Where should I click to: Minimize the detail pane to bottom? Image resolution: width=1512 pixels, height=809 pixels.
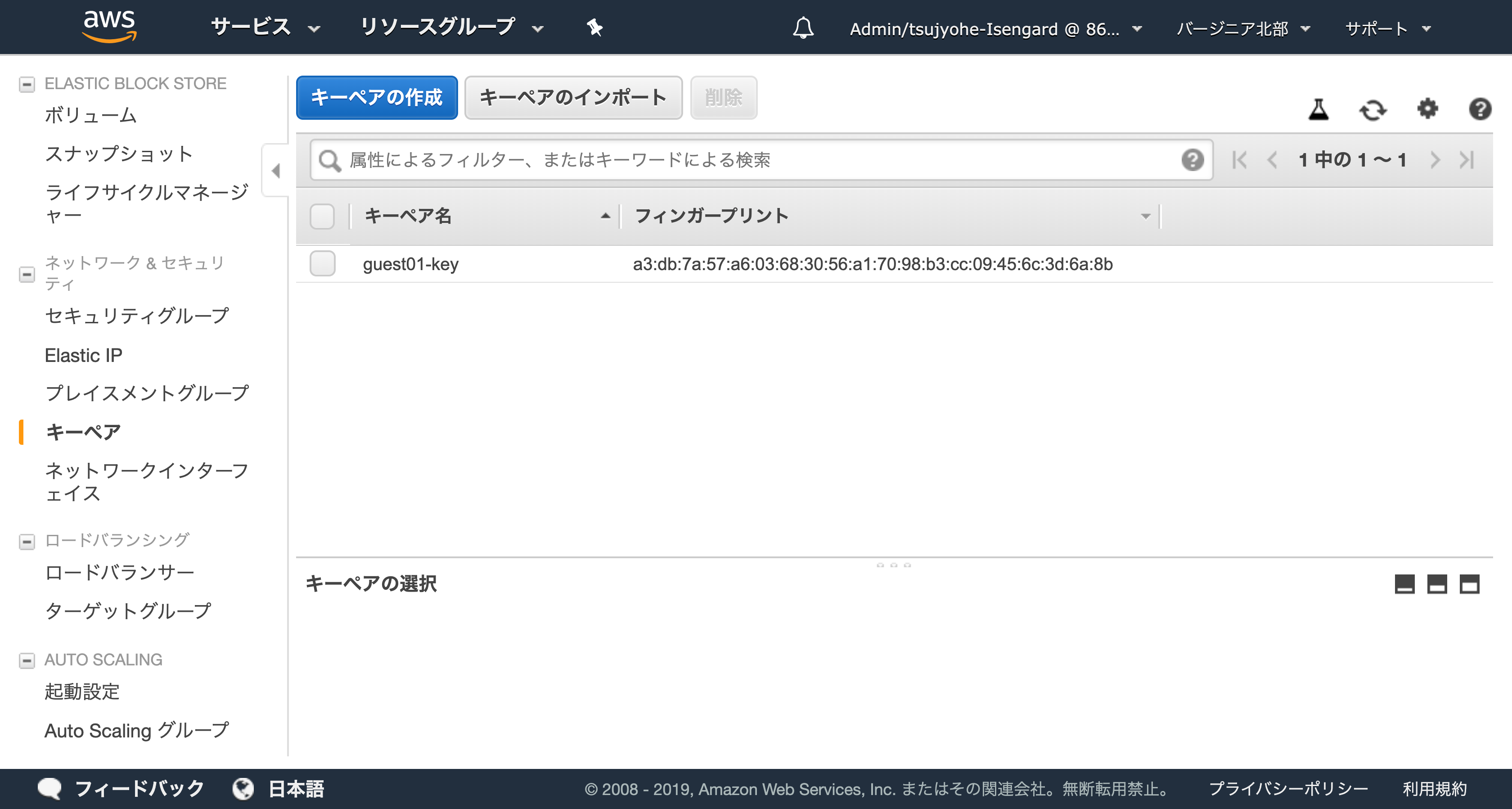pos(1404,584)
